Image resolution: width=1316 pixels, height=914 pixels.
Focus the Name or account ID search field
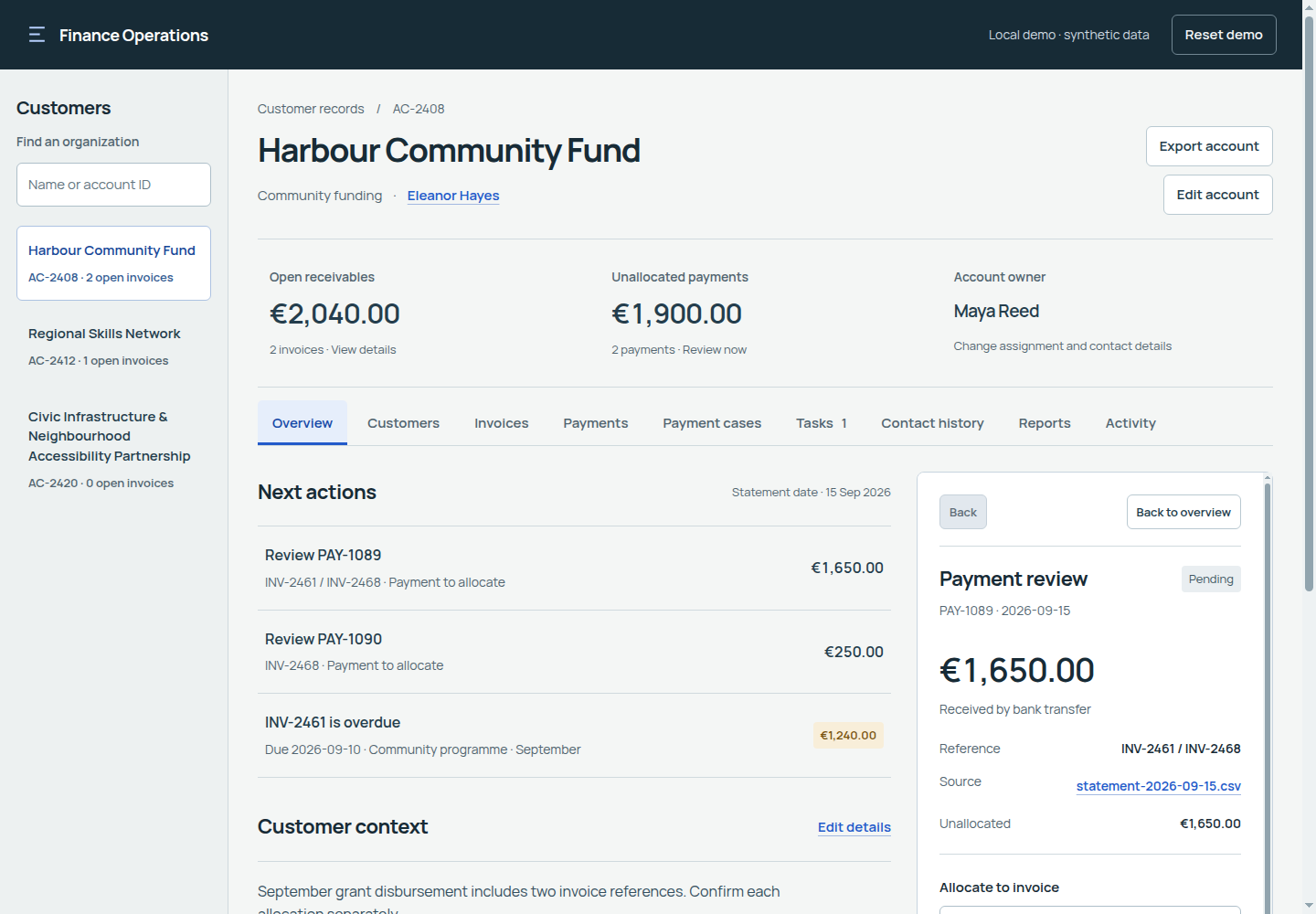[x=113, y=185]
